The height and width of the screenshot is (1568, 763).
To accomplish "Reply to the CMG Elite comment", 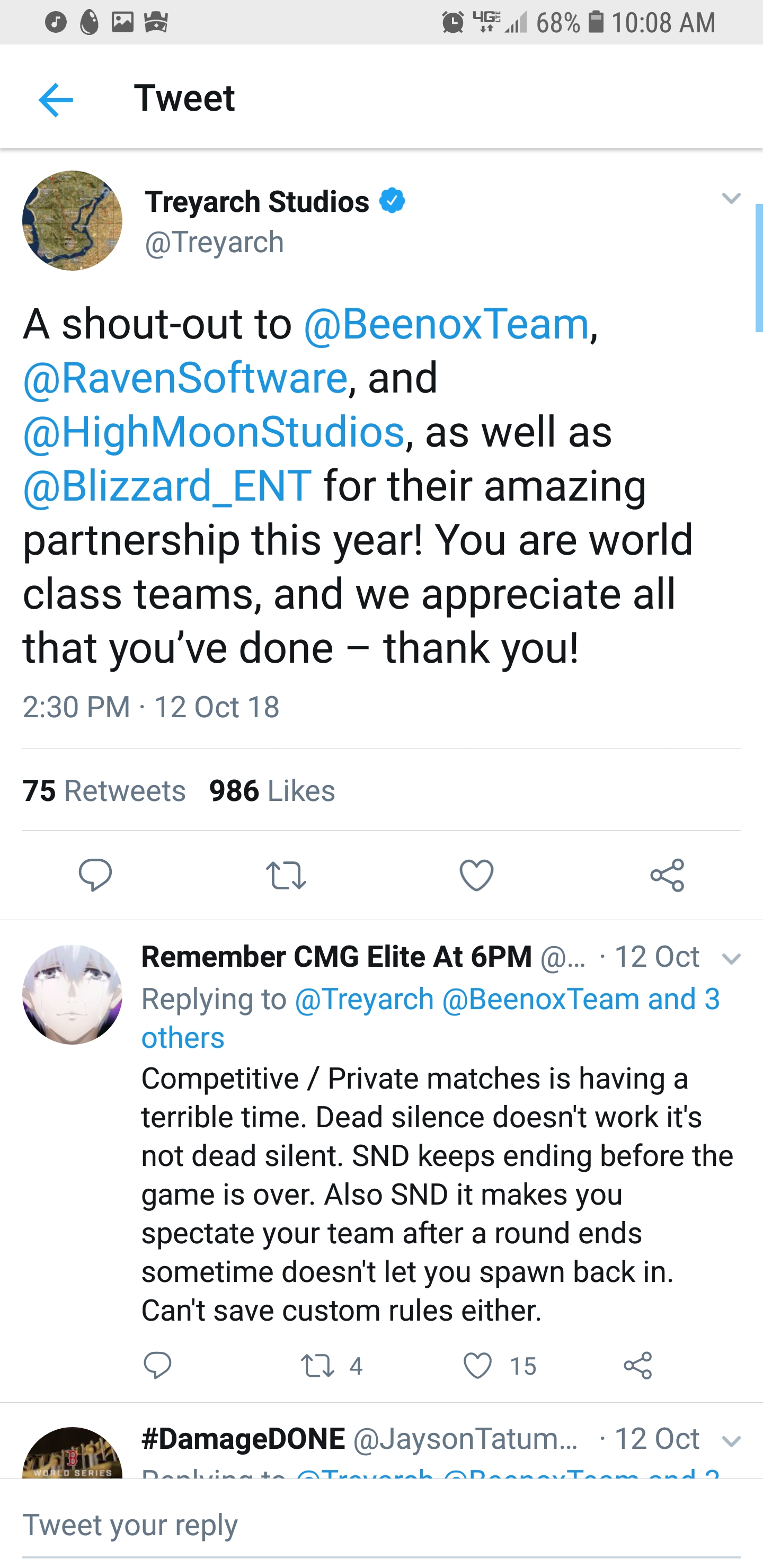I will click(x=158, y=1365).
